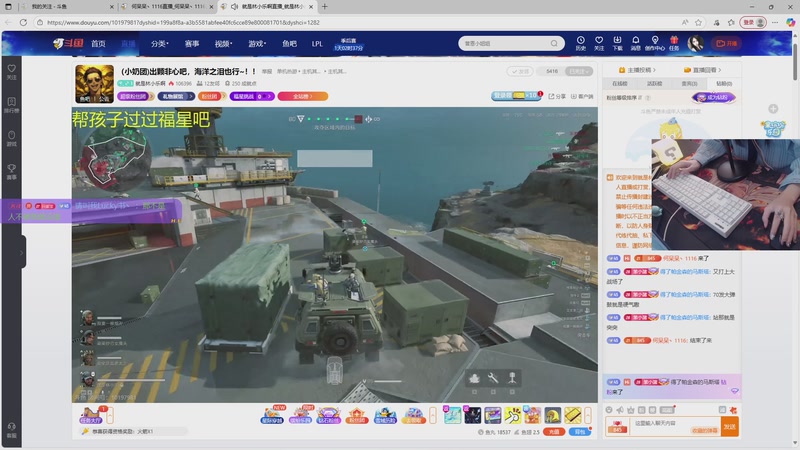Switch to the 在线榜 tab
The image size is (800, 450).
coord(620,83)
